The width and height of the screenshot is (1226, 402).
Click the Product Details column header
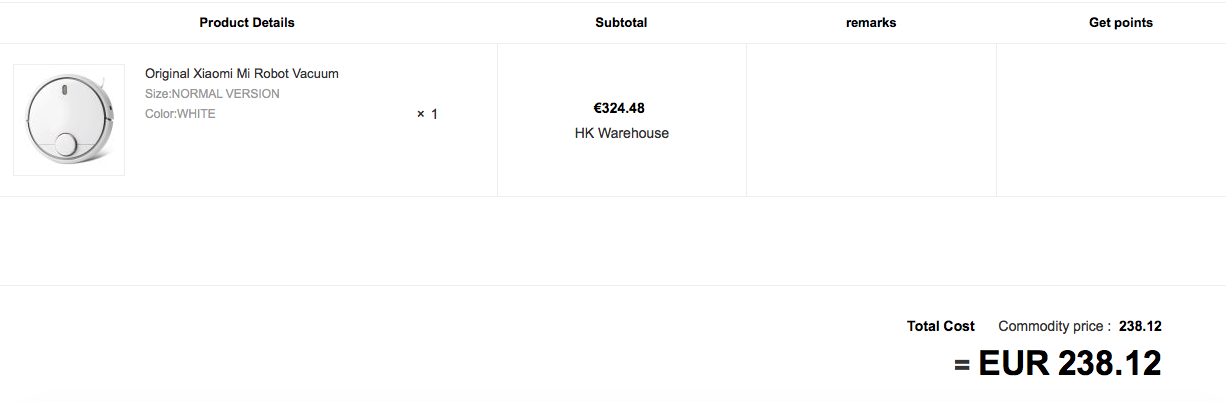(247, 22)
